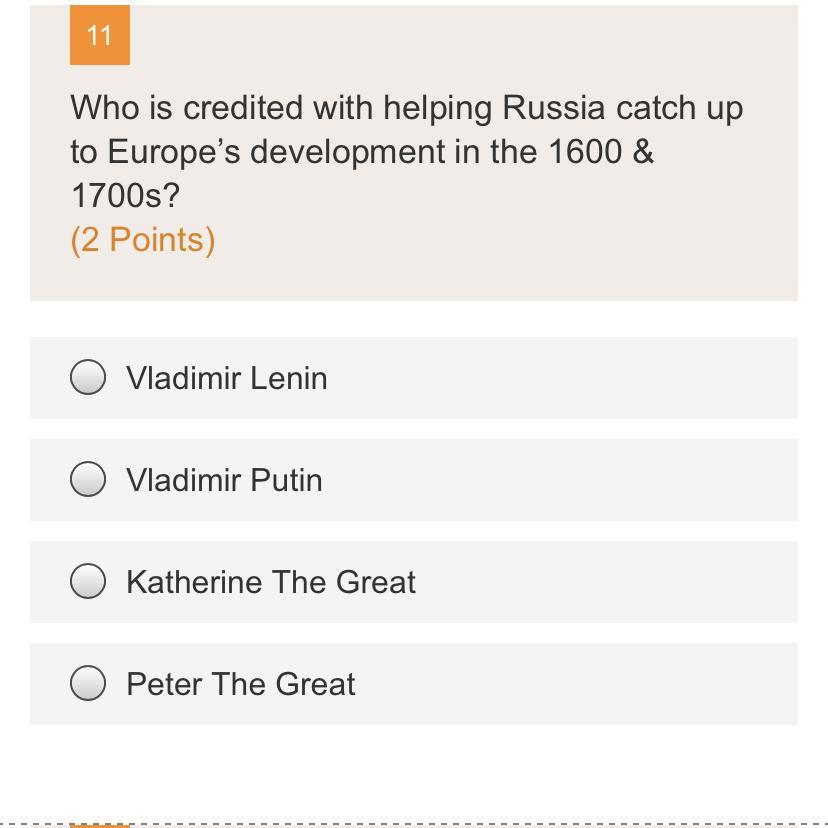828x828 pixels.
Task: Select the Vladimir Lenin radio button
Action: pyautogui.click(x=88, y=377)
